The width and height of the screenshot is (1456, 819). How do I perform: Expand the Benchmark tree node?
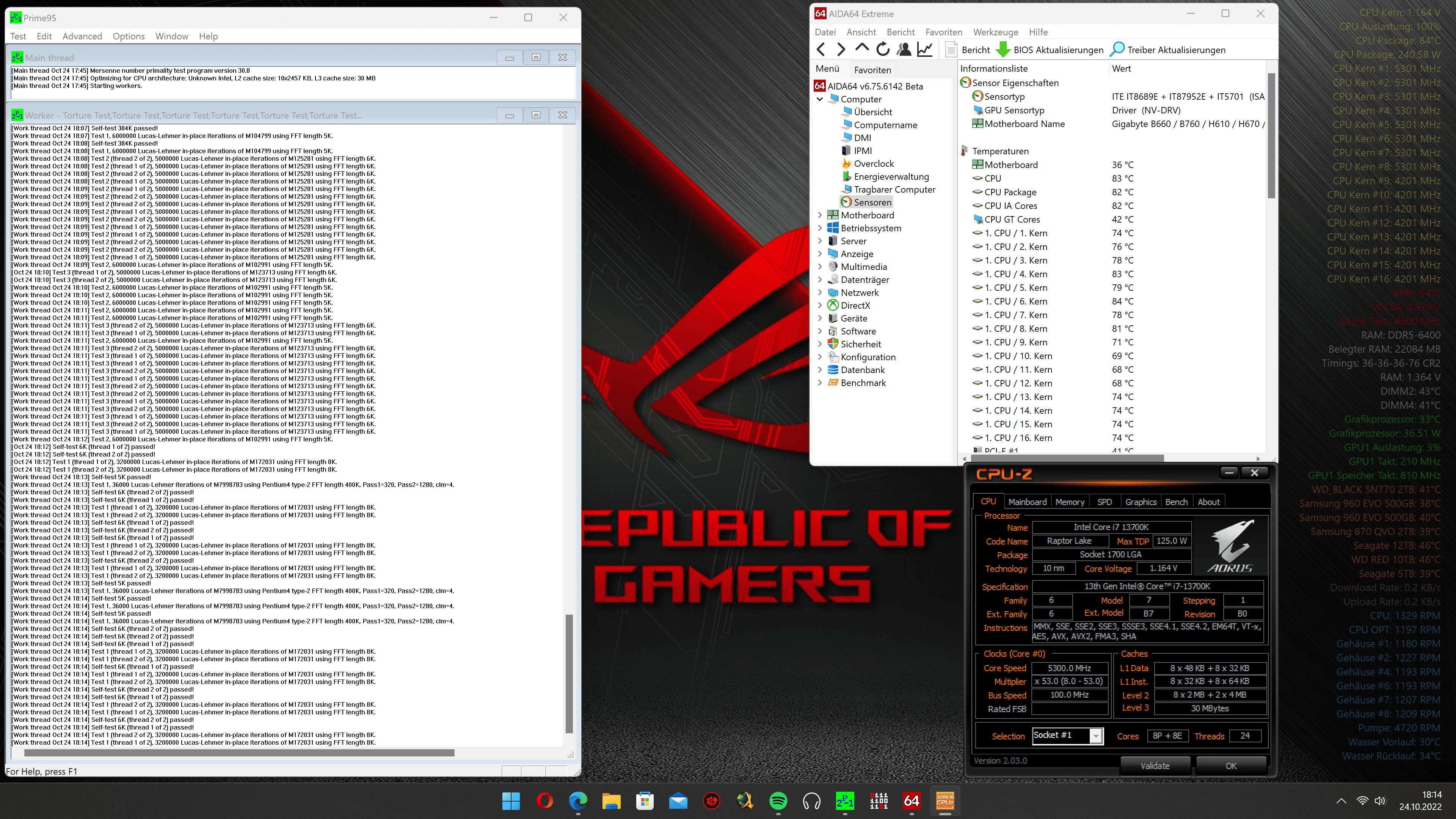coord(819,383)
